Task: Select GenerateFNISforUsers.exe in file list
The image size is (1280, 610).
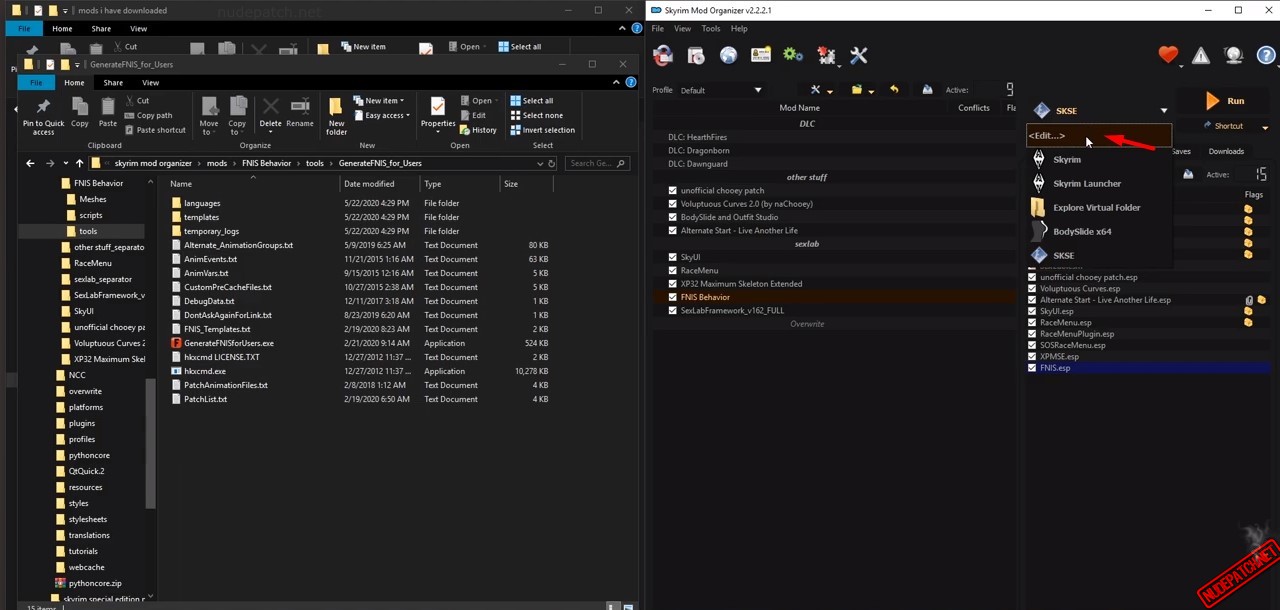Action: [x=228, y=343]
